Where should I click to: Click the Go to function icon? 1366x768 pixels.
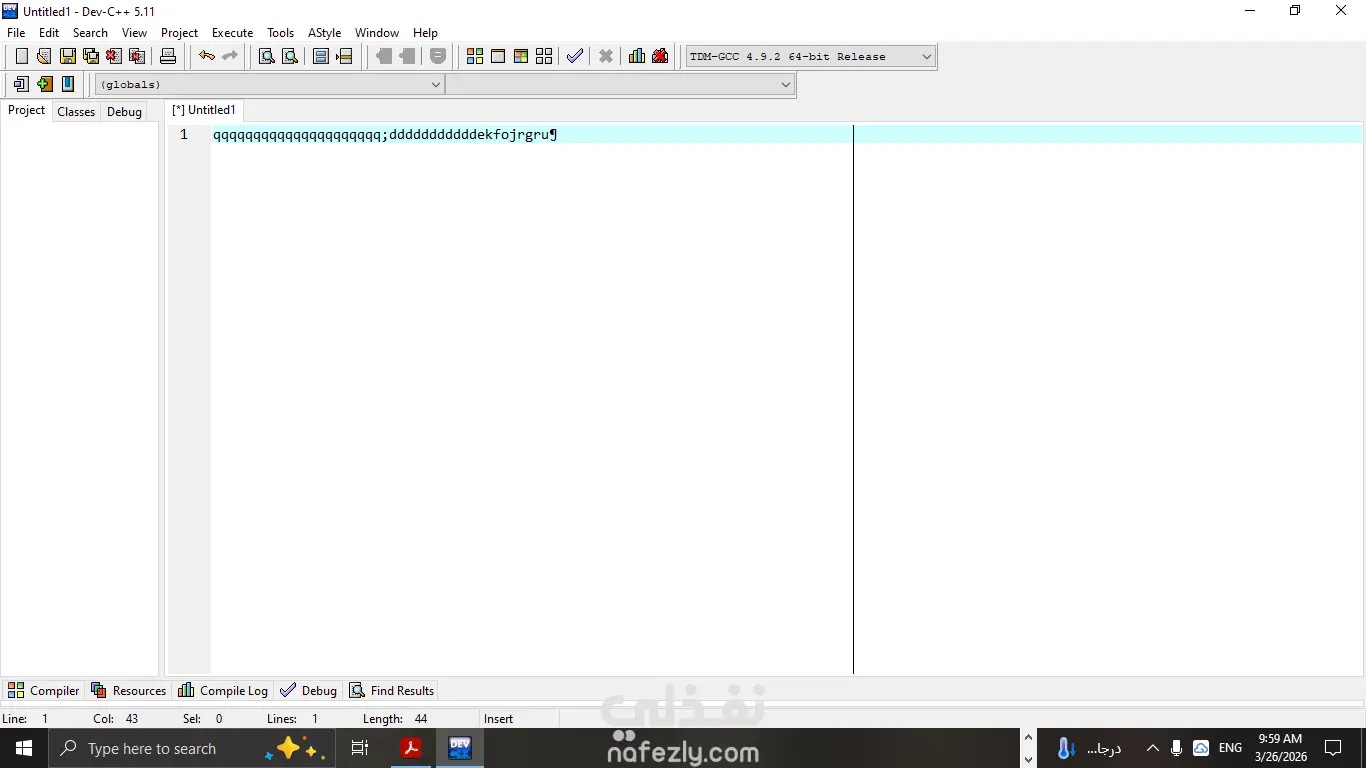coord(321,56)
